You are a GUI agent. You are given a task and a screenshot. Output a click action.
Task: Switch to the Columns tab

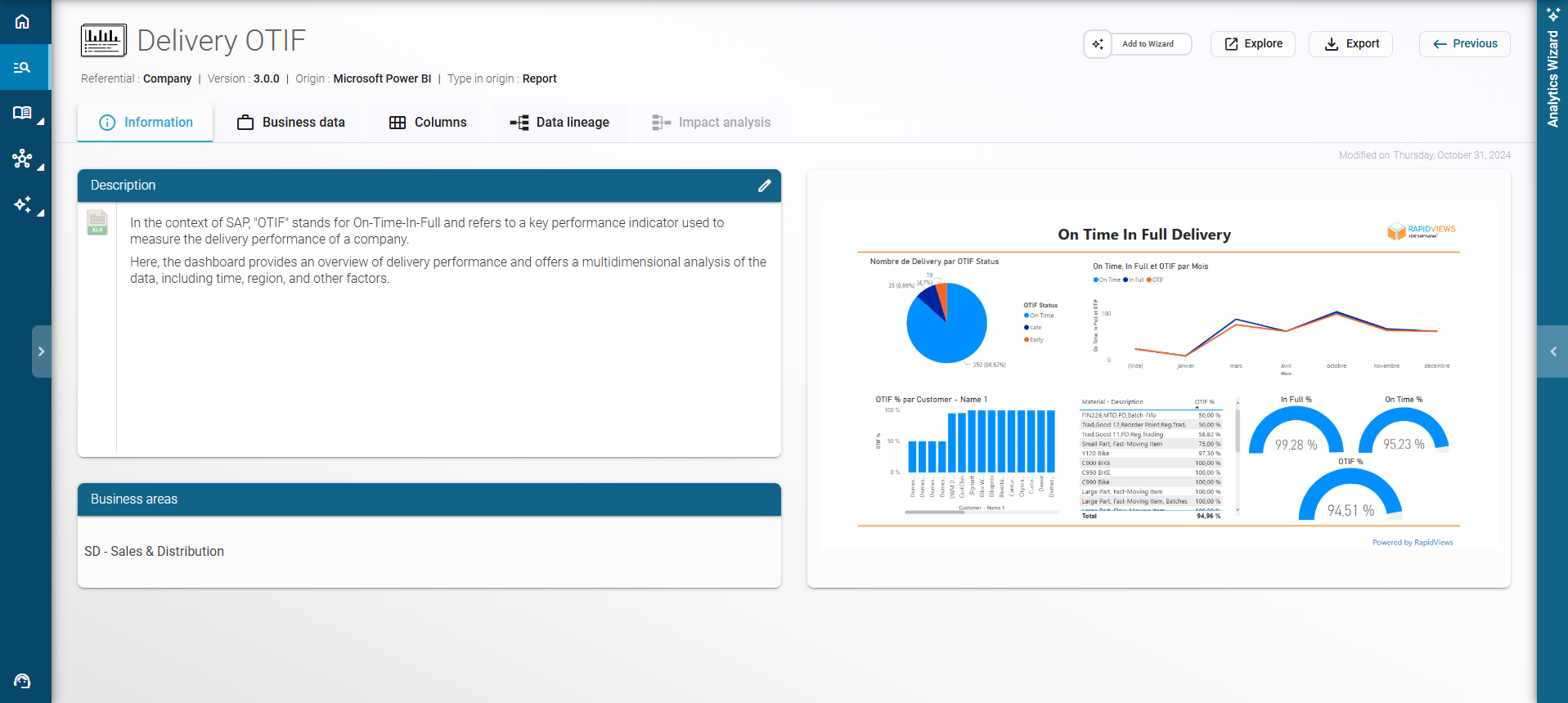[x=428, y=123]
